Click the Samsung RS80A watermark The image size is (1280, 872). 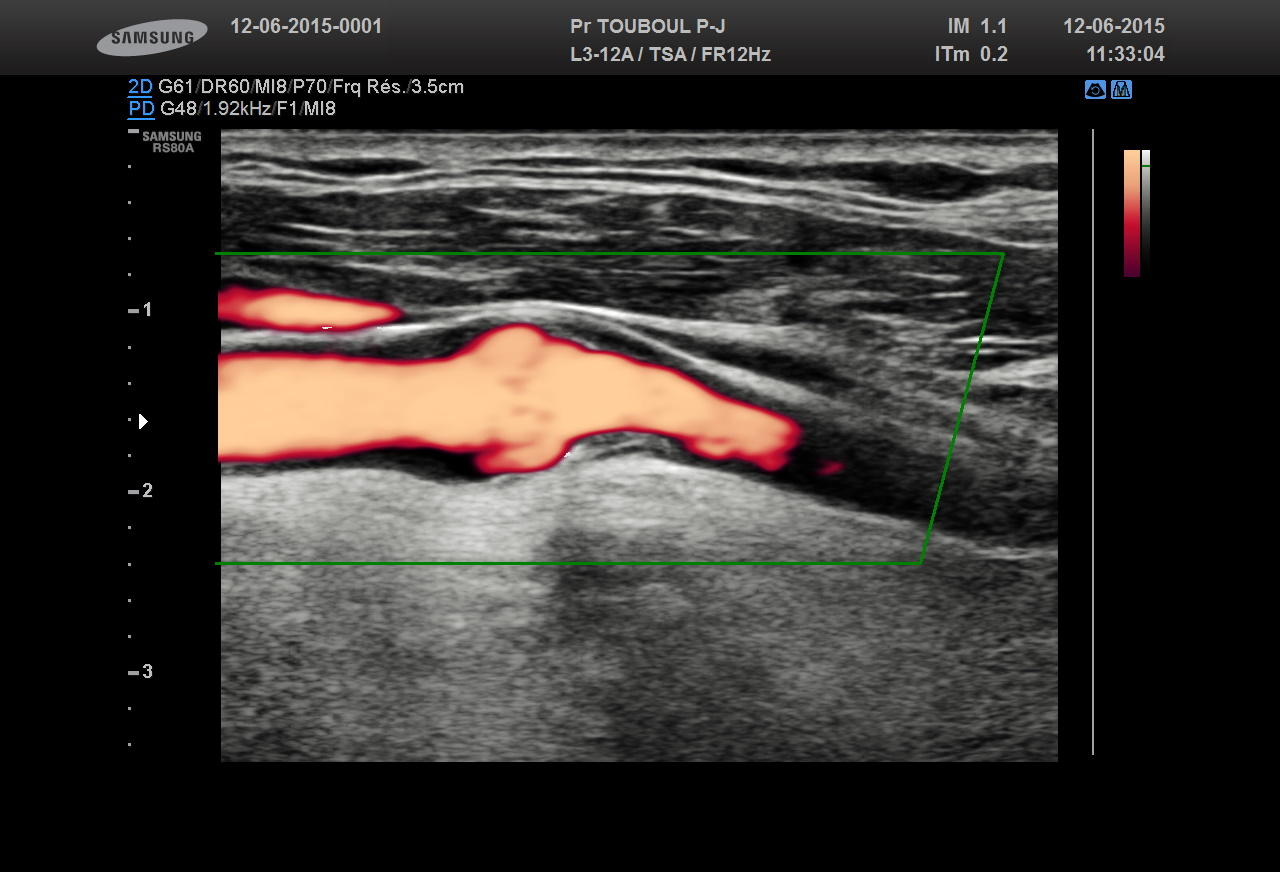click(171, 141)
